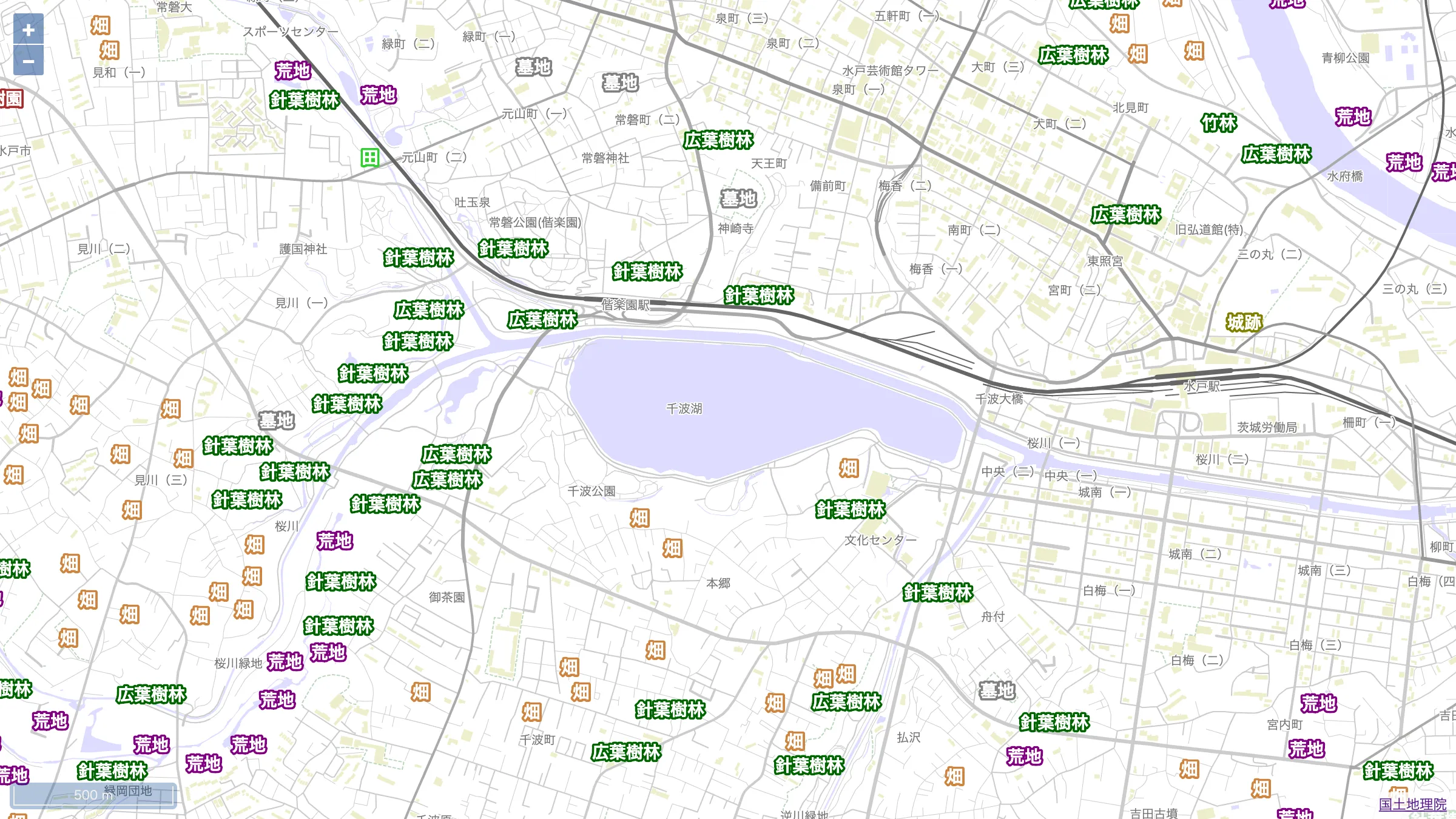Select the 竹林 bamboo grove marker
This screenshot has height=819, width=1456.
click(x=1218, y=123)
